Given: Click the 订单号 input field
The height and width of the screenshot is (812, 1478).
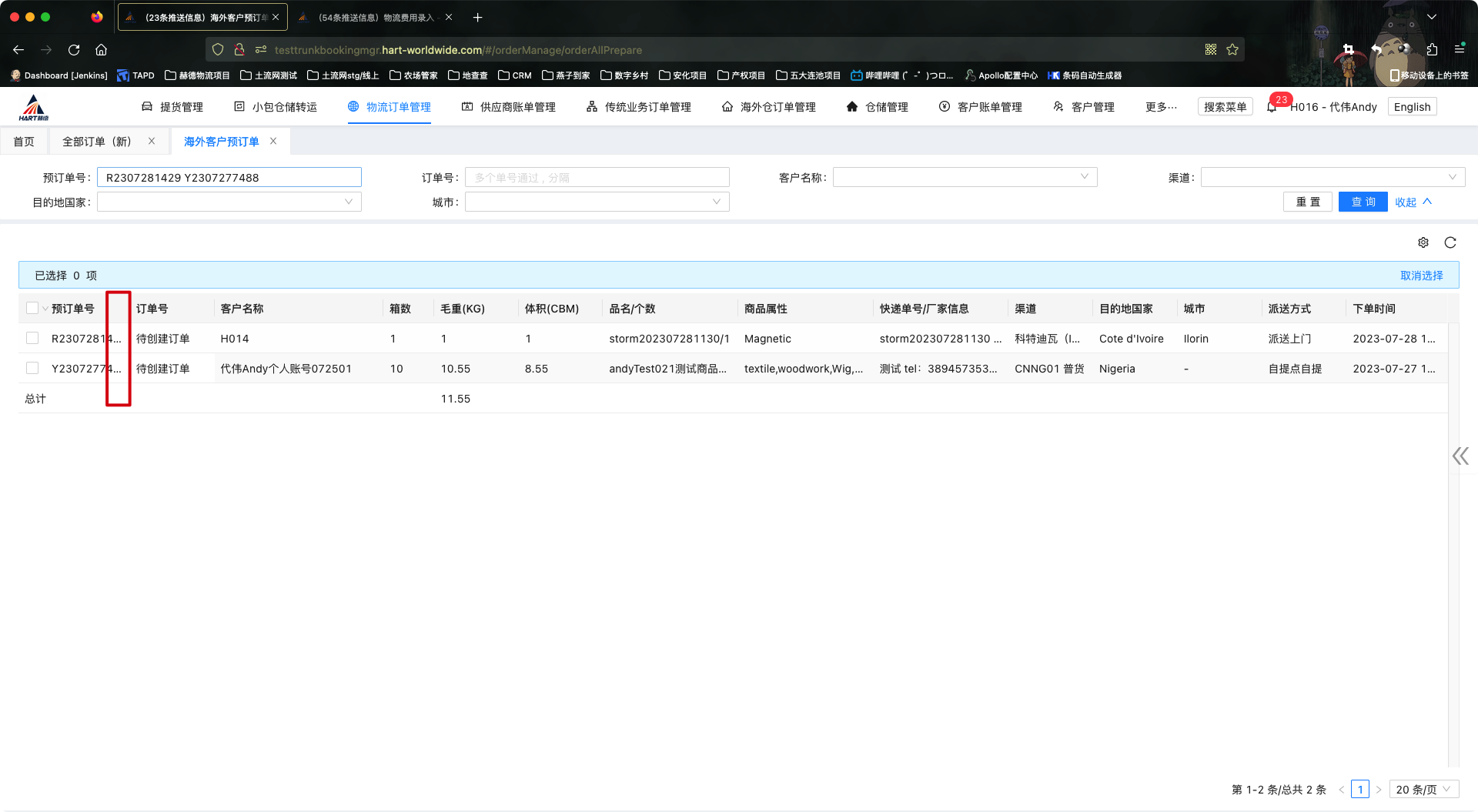Looking at the screenshot, I should point(597,178).
